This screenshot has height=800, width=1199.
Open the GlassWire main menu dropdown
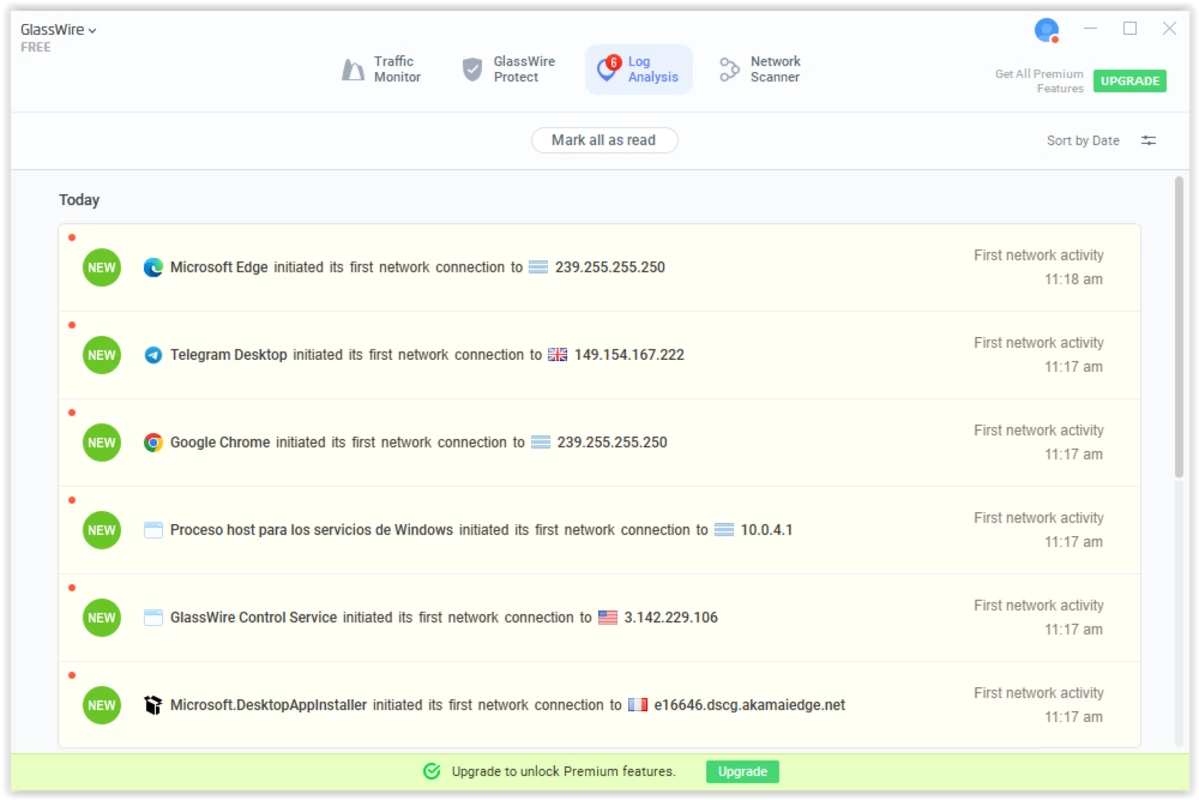tap(59, 30)
